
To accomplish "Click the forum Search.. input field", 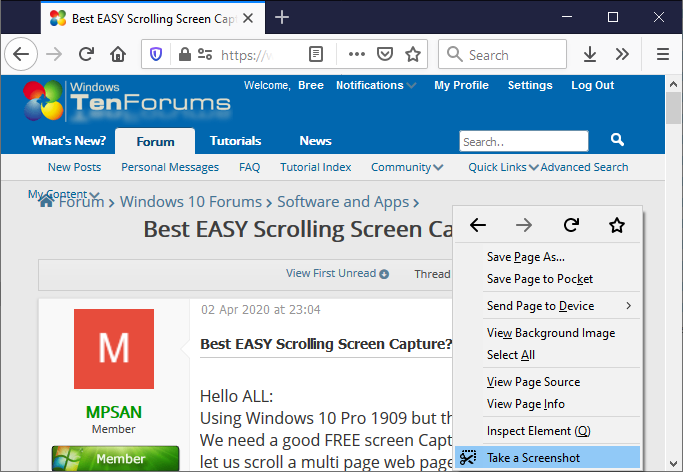I will coord(524,142).
